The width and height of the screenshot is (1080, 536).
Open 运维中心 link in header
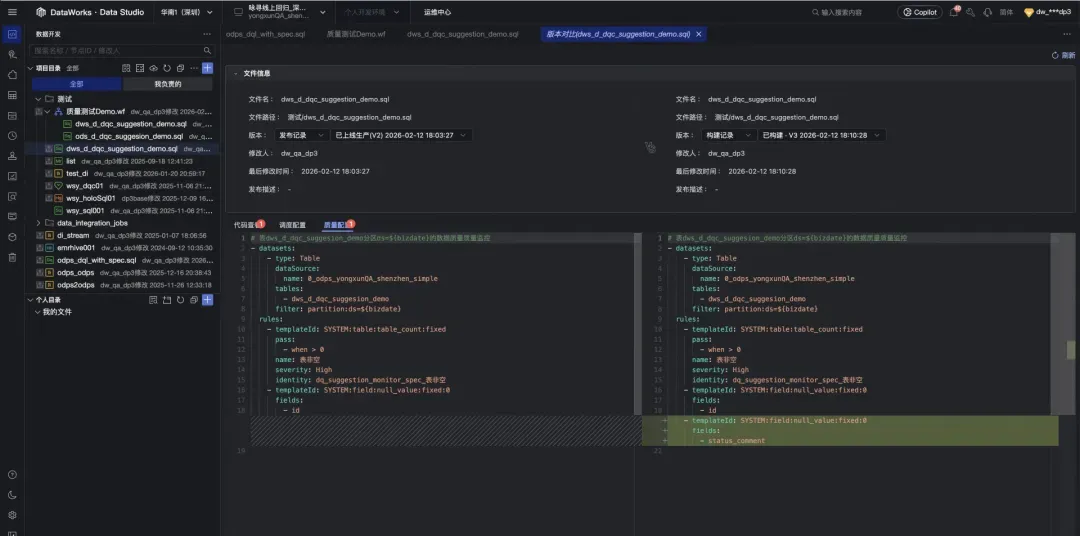pyautogui.click(x=437, y=12)
